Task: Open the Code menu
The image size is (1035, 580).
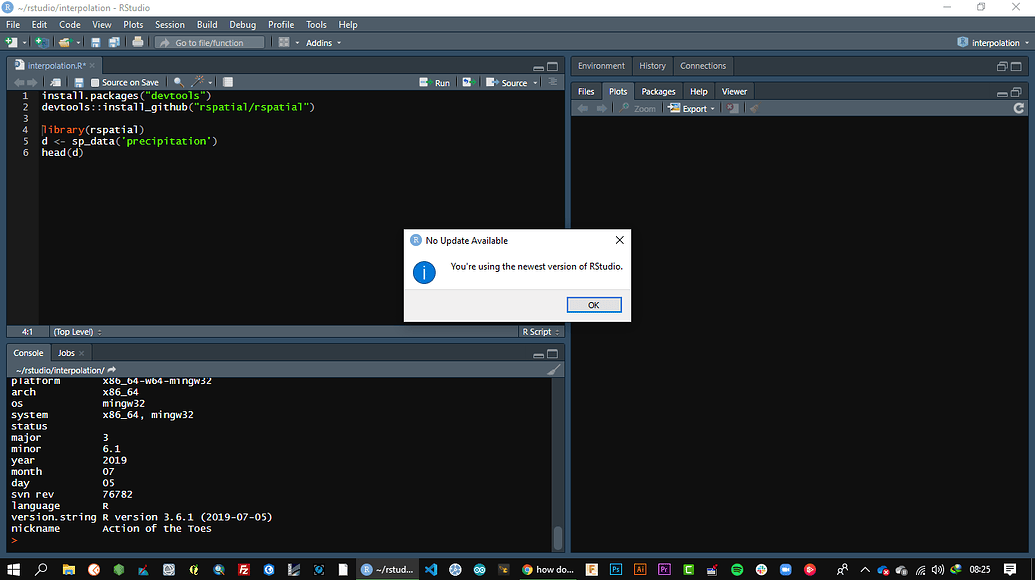Action: click(x=69, y=24)
